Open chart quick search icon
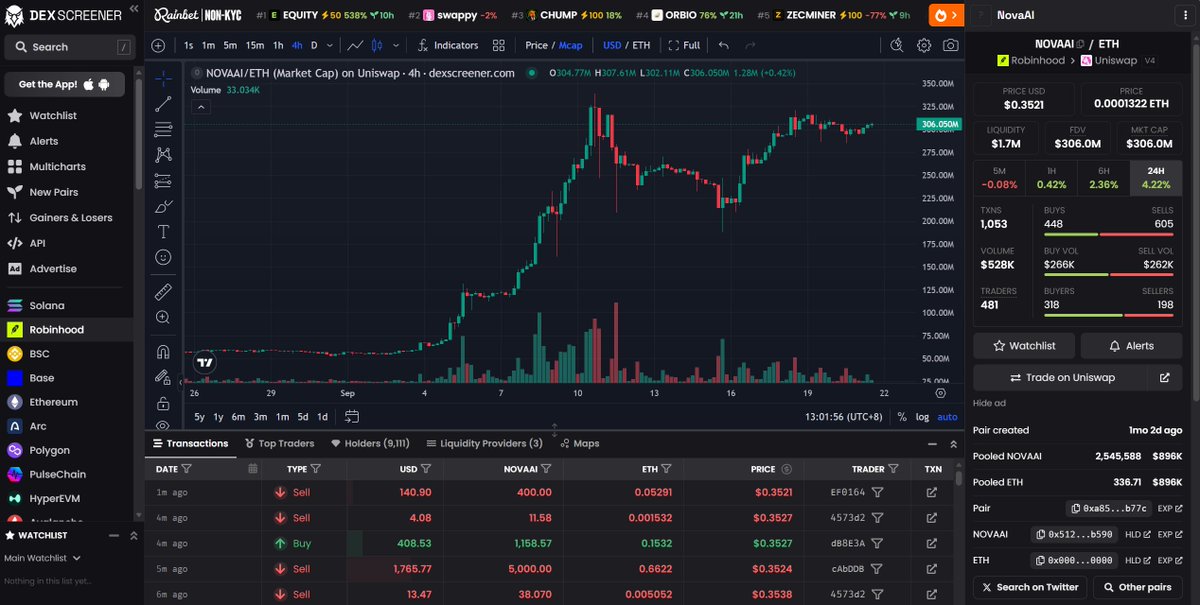This screenshot has height=605, width=1200. [x=897, y=45]
